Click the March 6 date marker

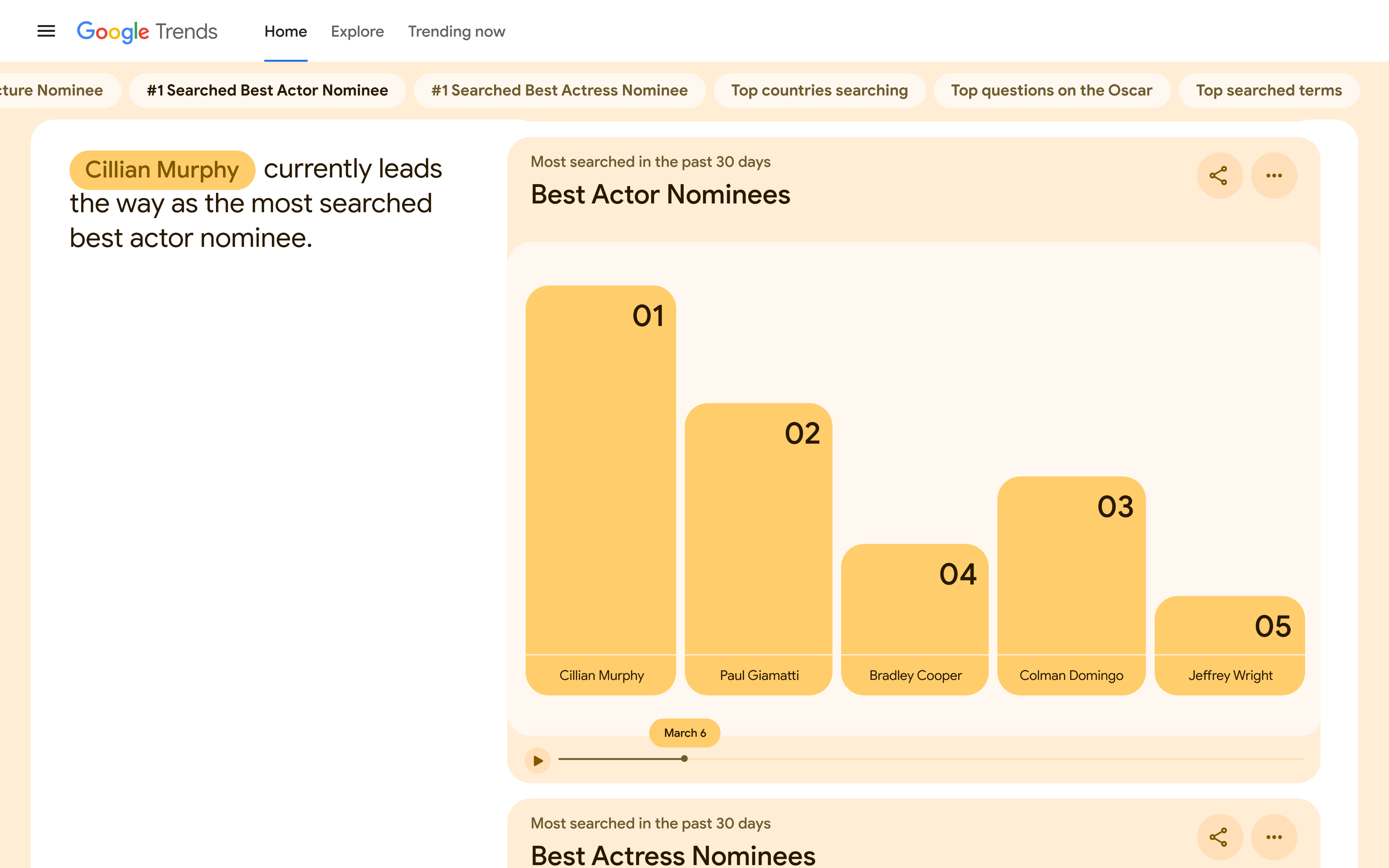point(684,732)
